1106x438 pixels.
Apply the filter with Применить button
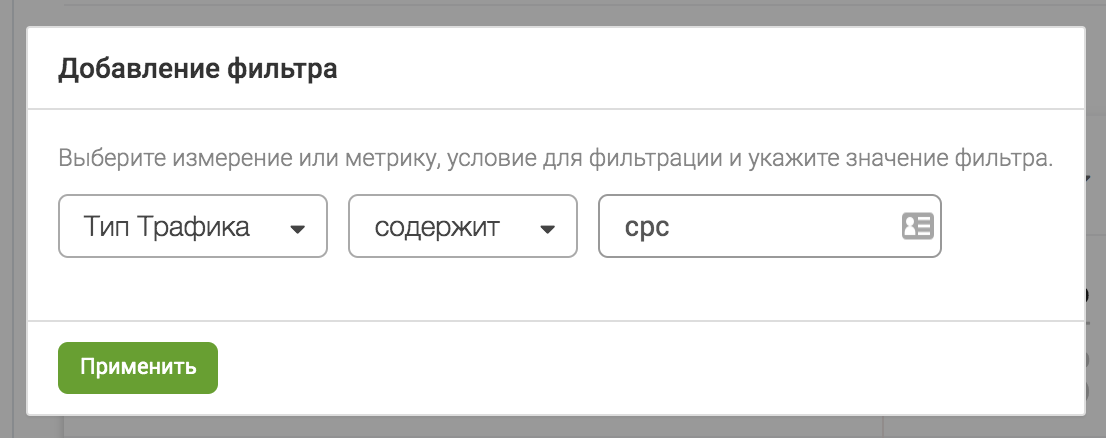pyautogui.click(x=138, y=367)
